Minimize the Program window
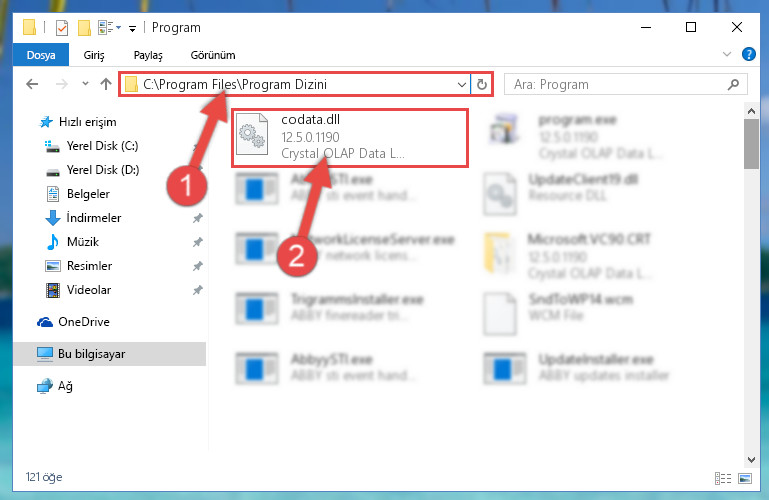Image resolution: width=769 pixels, height=500 pixels. tap(646, 27)
